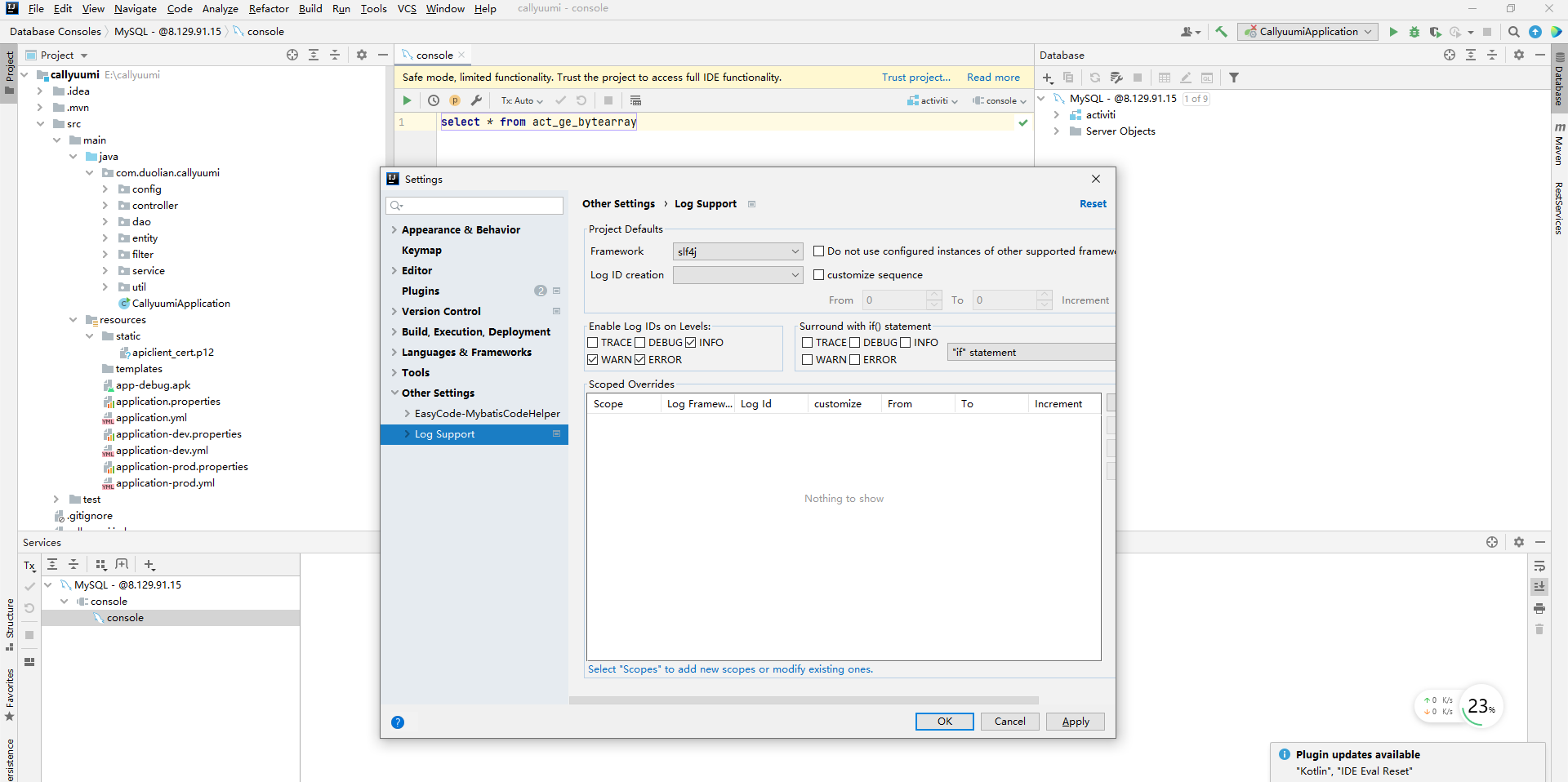Viewport: 1568px width, 782px height.
Task: Open the Tx: Auto transaction mode dropdown
Action: [522, 100]
